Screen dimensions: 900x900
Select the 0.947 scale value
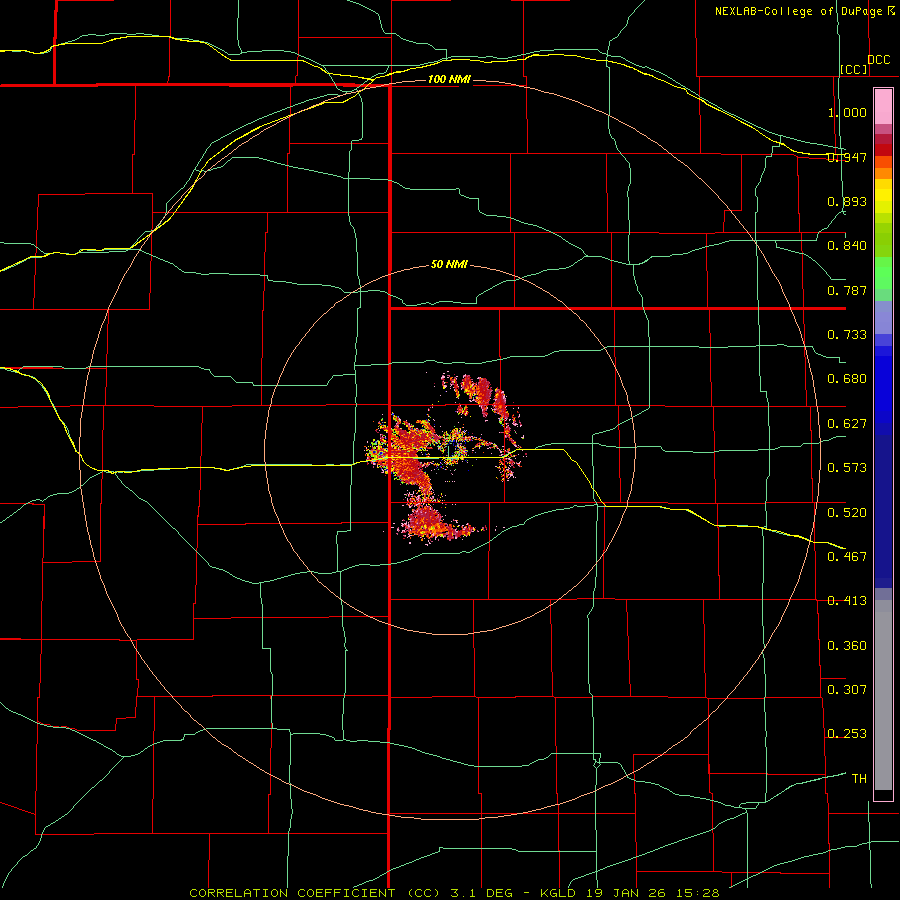[x=847, y=157]
